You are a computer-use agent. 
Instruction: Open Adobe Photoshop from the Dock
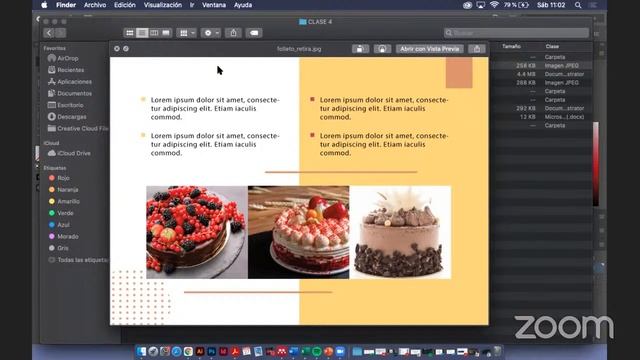click(211, 351)
